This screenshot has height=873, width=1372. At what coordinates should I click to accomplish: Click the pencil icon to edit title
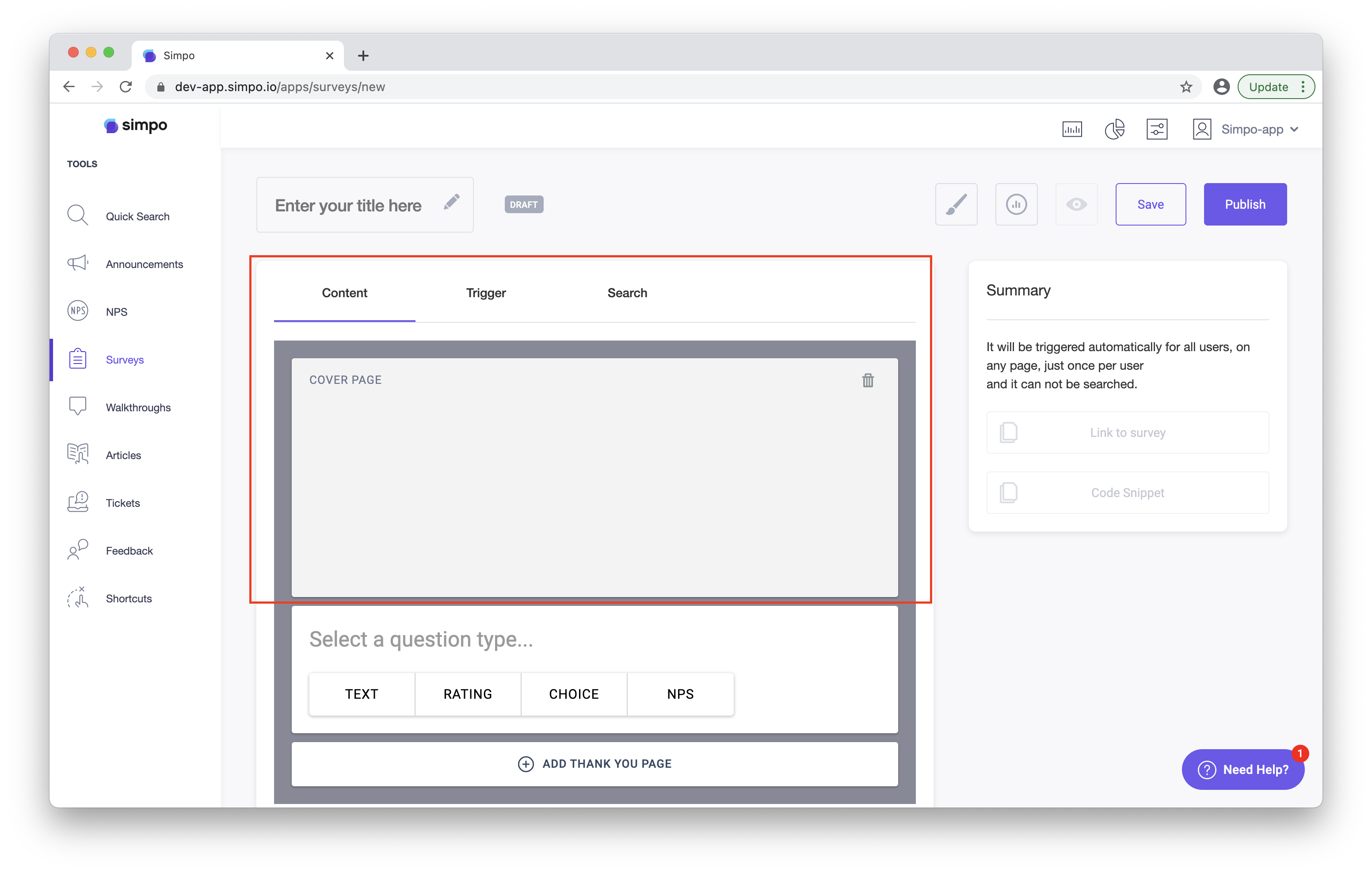coord(451,202)
